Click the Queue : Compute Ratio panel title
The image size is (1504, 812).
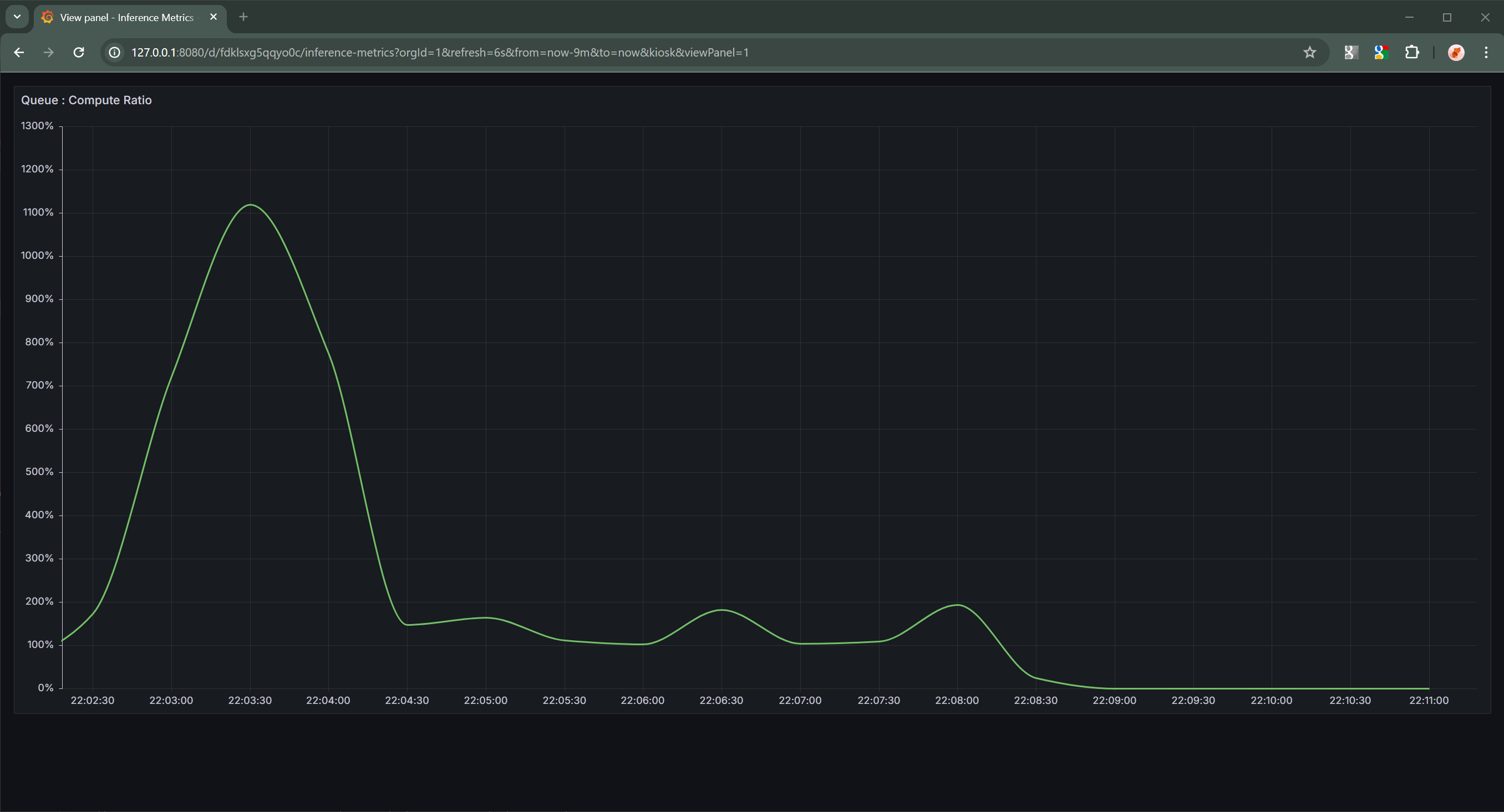86,100
